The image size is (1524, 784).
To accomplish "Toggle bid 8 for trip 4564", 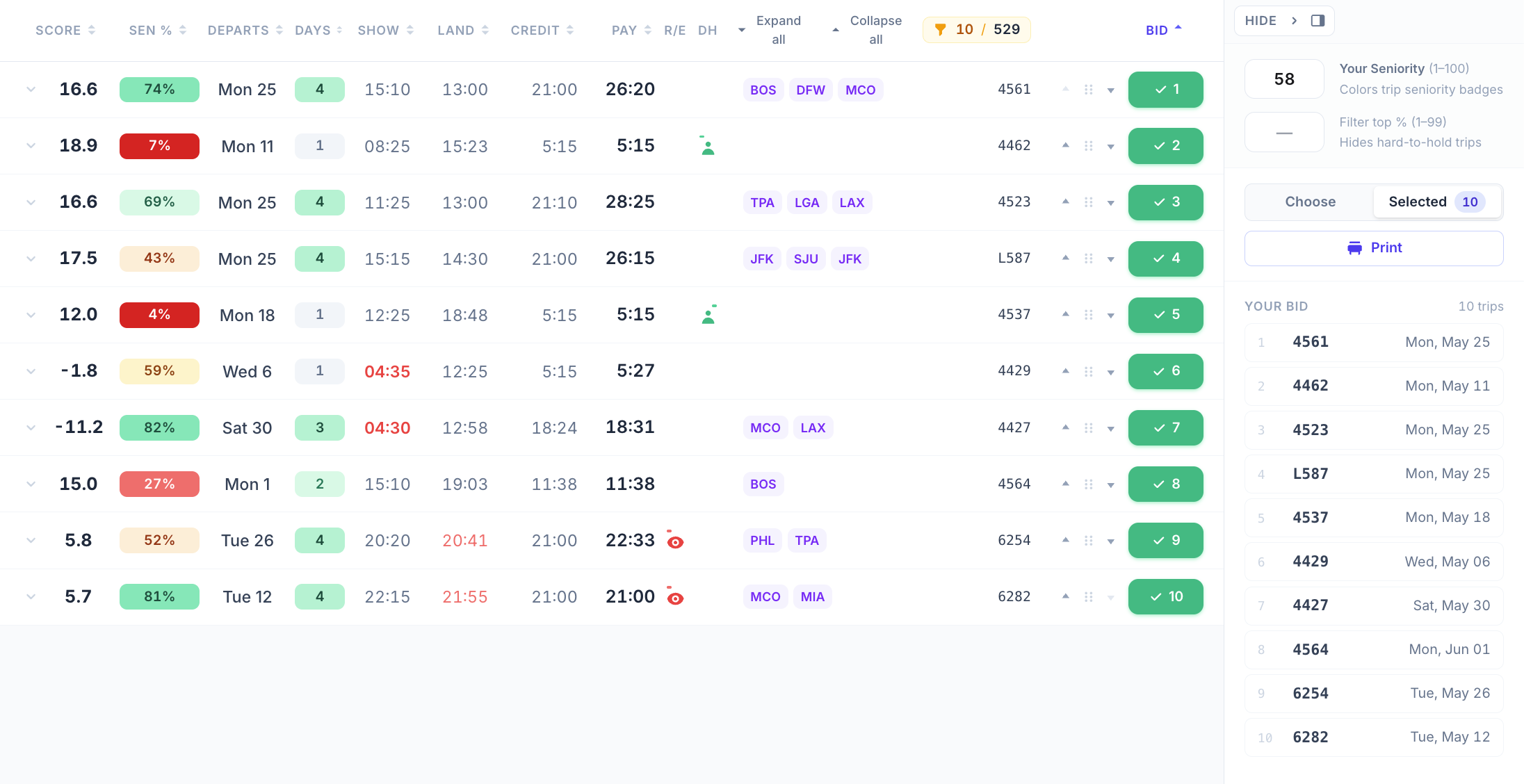I will coord(1165,484).
